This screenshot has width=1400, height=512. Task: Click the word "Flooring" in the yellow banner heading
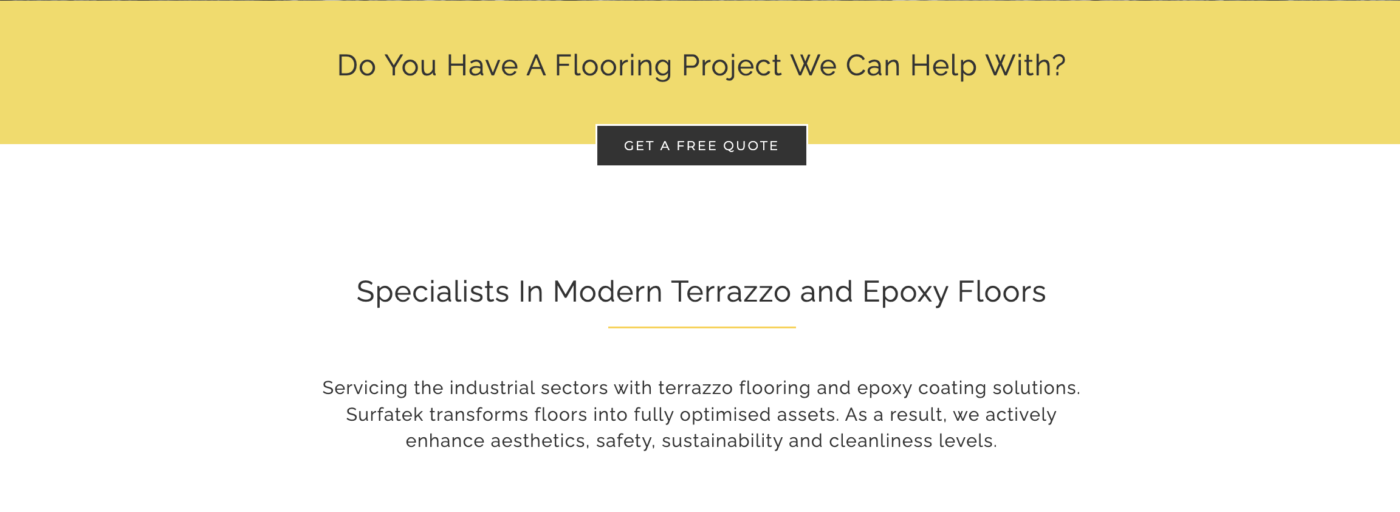coord(613,66)
